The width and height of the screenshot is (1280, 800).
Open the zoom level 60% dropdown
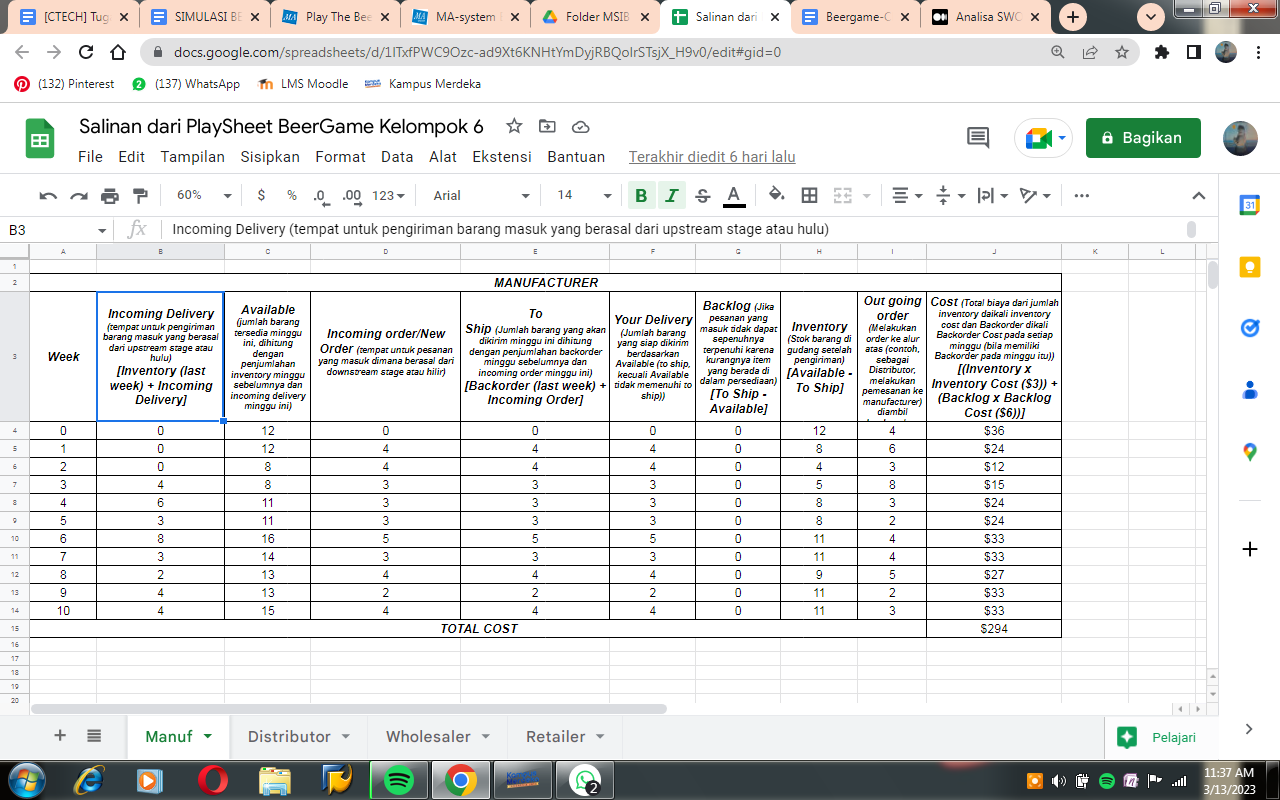204,195
